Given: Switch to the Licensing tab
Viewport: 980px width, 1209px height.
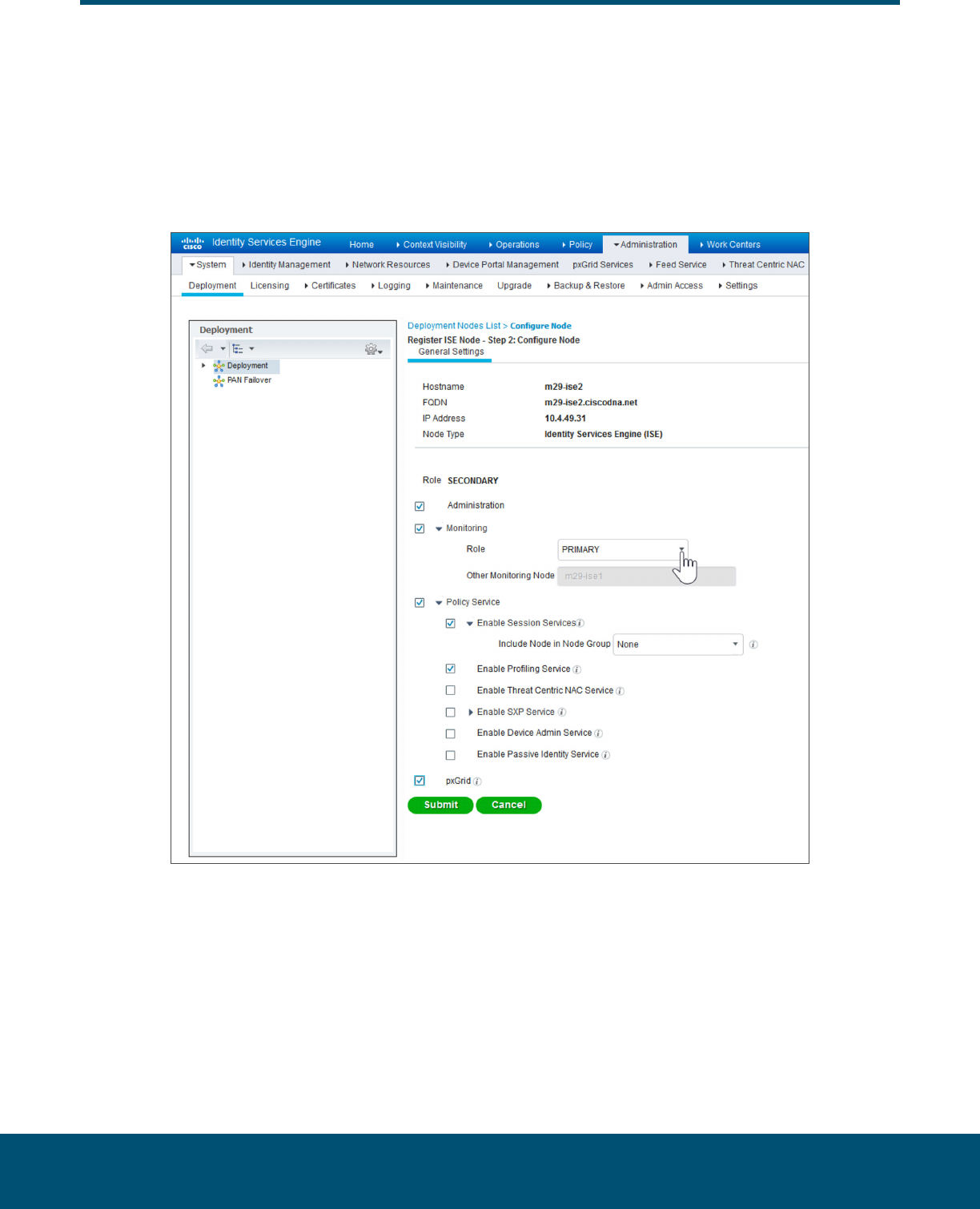Looking at the screenshot, I should [270, 286].
